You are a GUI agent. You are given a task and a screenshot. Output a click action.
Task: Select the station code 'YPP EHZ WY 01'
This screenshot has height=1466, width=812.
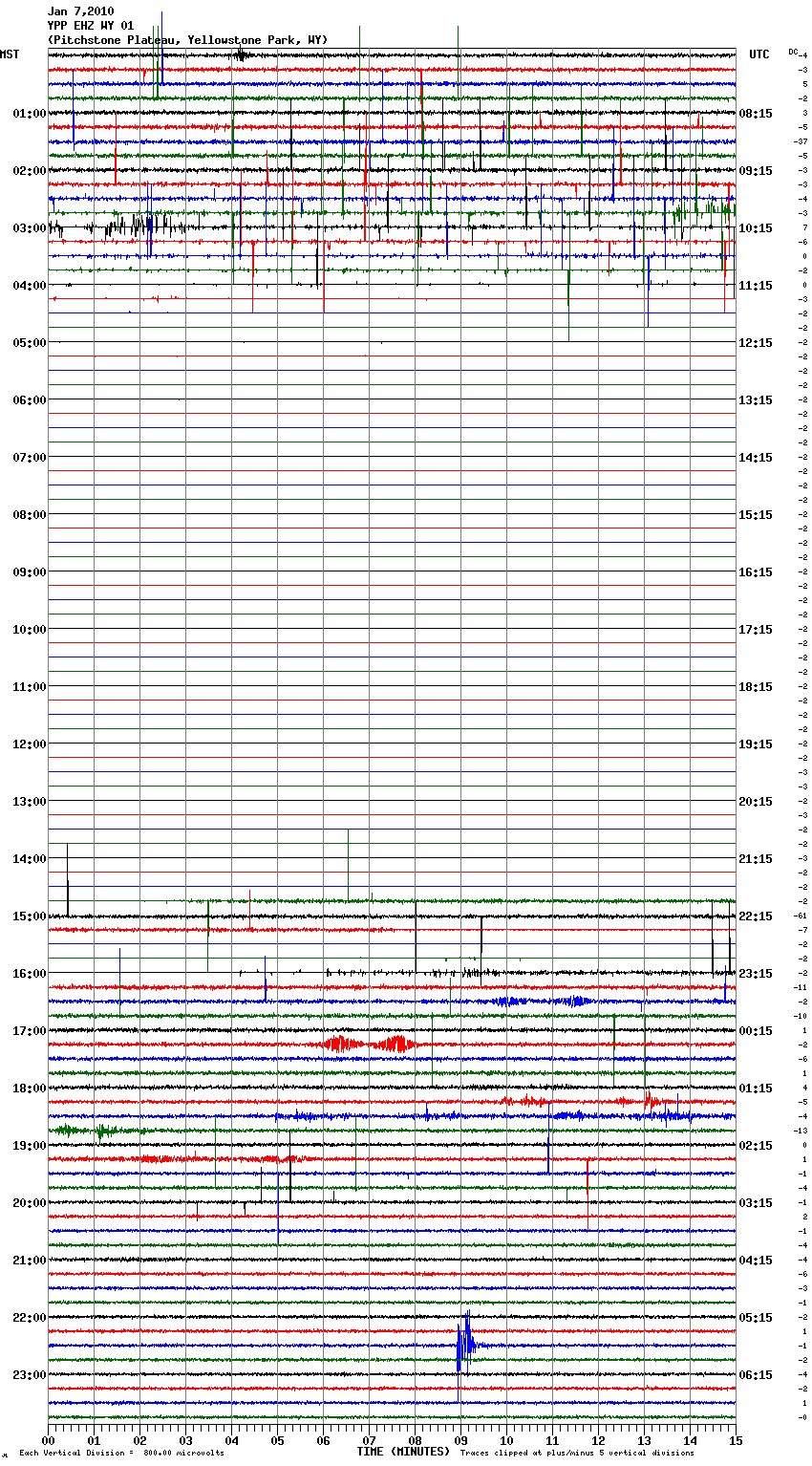[91, 26]
